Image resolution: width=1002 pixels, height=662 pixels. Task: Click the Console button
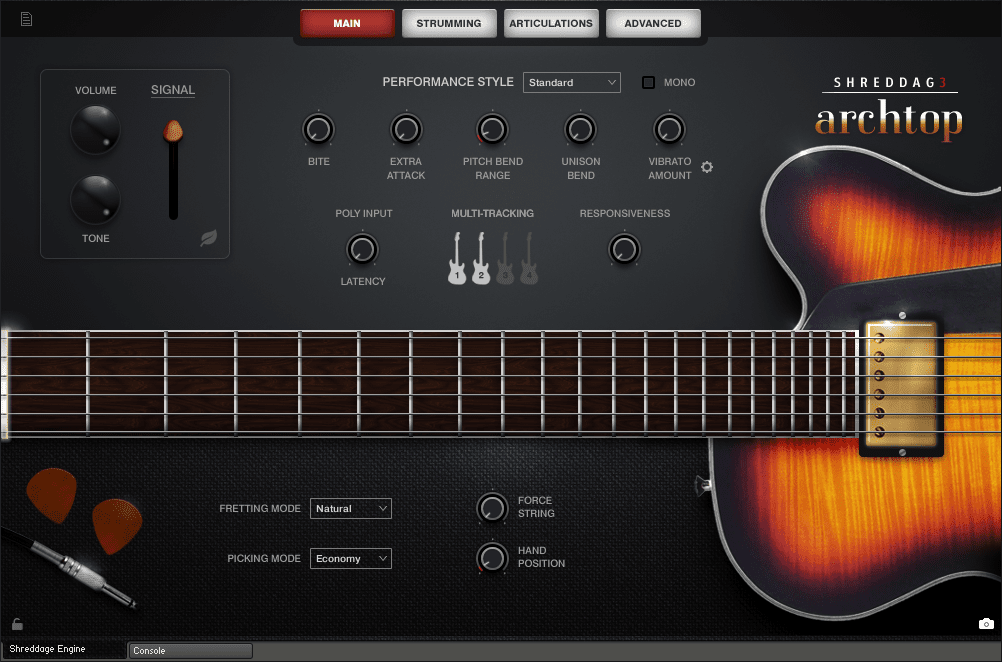(x=190, y=651)
